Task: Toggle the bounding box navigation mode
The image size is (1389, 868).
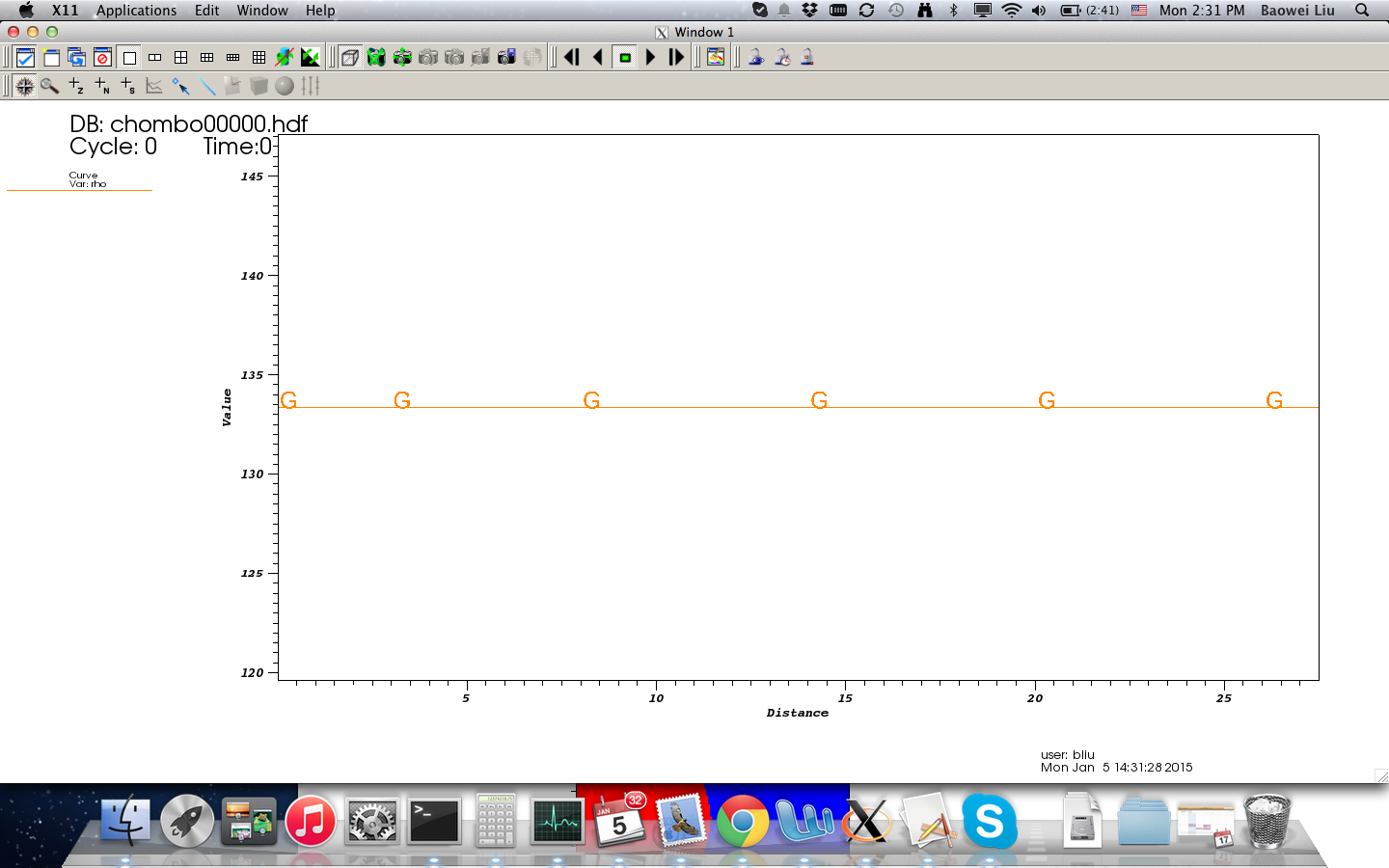Action: (x=350, y=58)
